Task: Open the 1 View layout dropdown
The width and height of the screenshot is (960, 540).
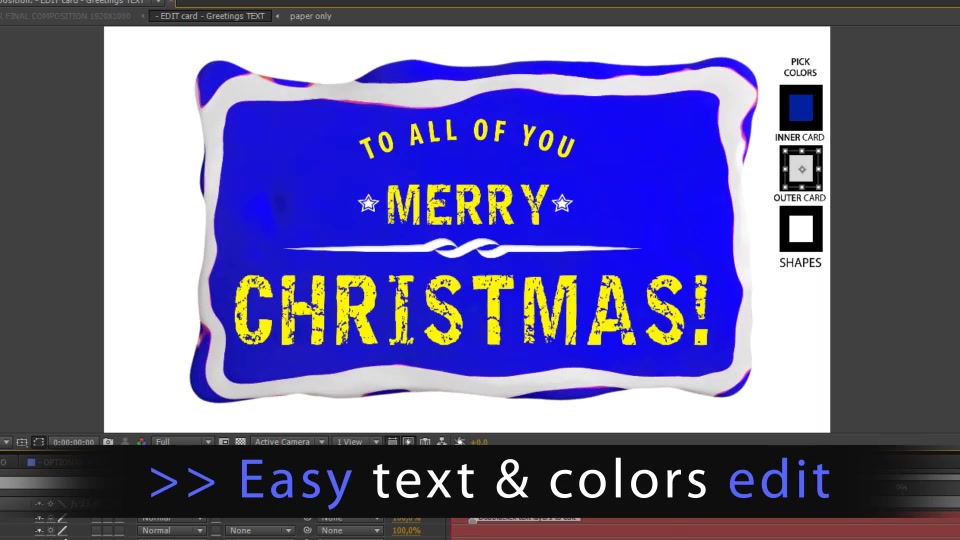Action: (x=357, y=441)
